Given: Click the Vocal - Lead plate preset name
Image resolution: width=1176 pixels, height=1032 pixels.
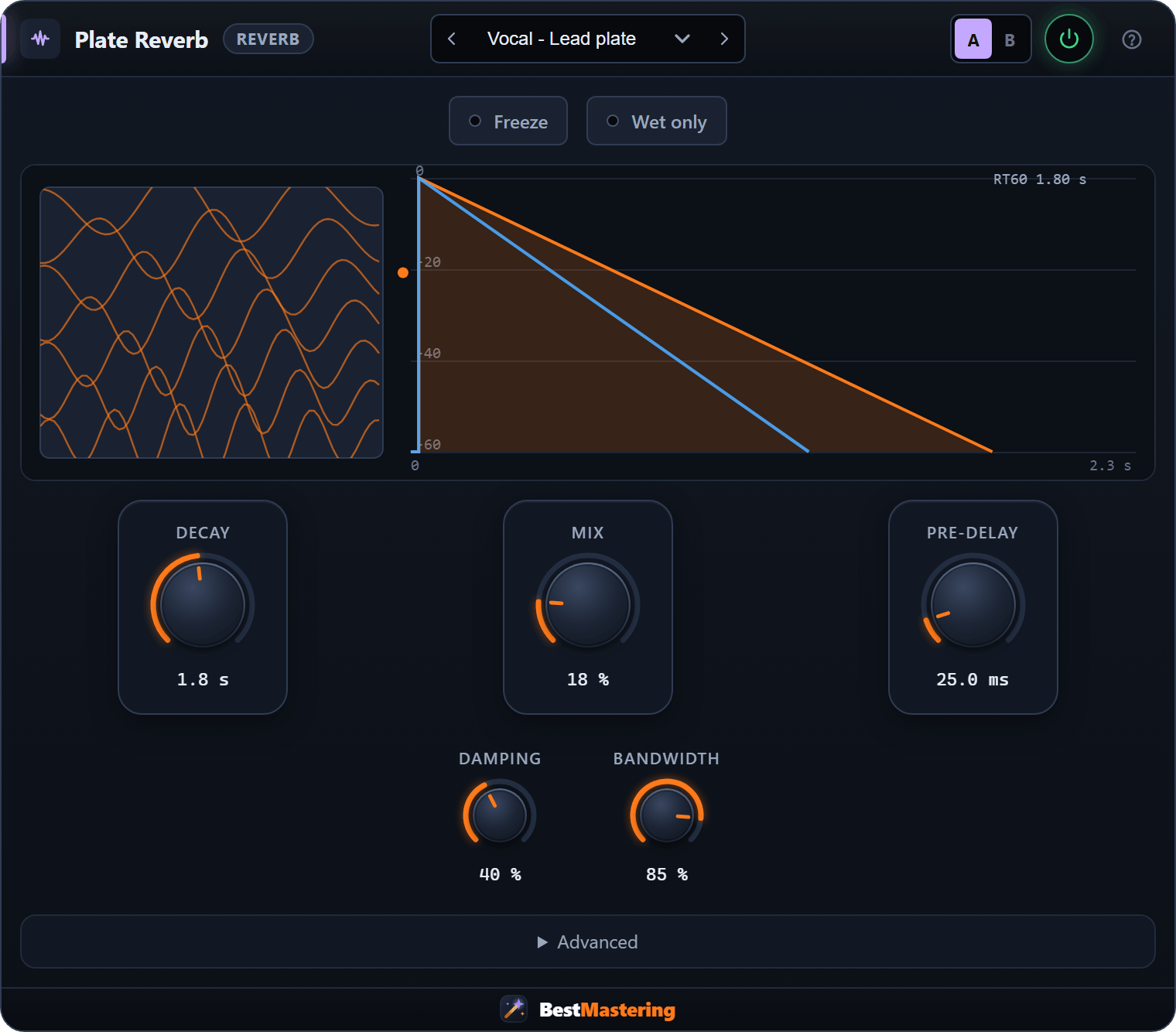Looking at the screenshot, I should pyautogui.click(x=562, y=39).
